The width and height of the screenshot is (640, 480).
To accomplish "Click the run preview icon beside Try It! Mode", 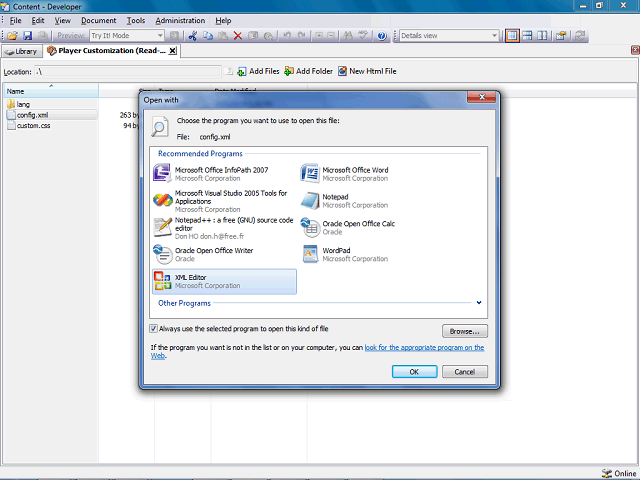I will 174,36.
